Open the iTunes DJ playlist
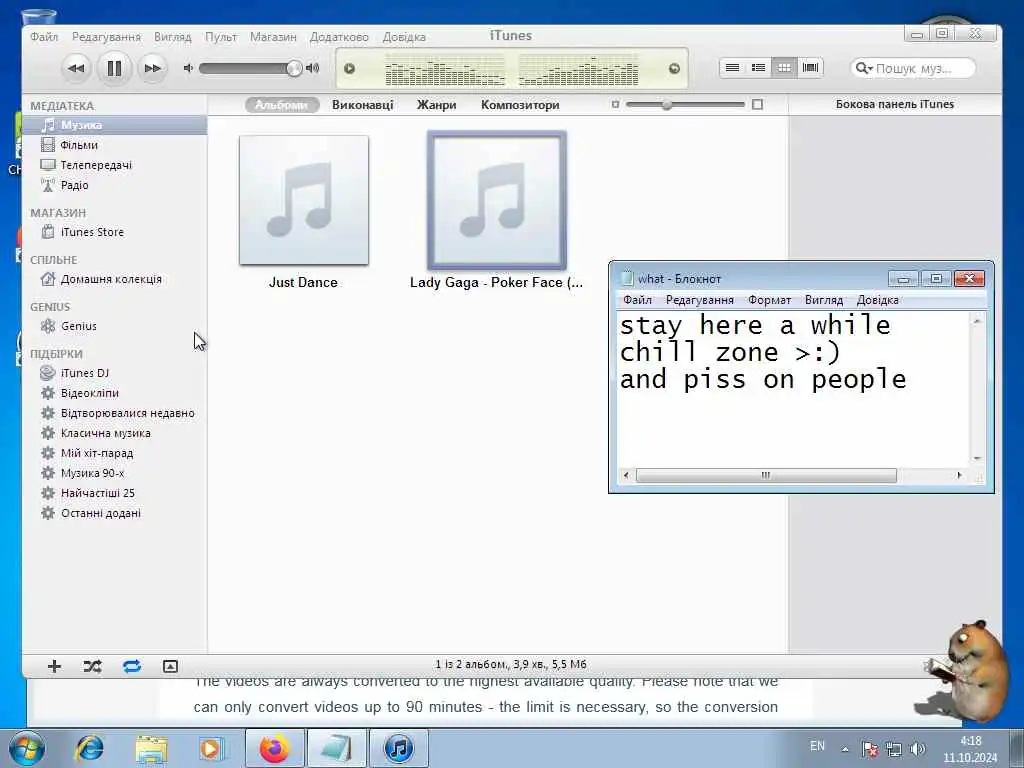Viewport: 1024px width, 768px height. (x=115, y=373)
